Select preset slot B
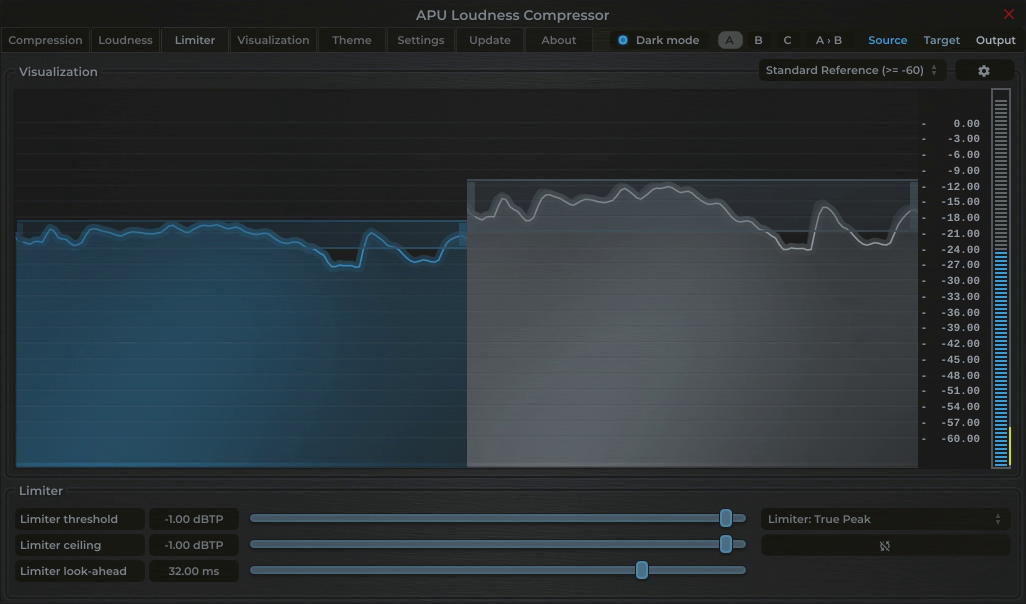This screenshot has width=1026, height=604. coord(757,40)
